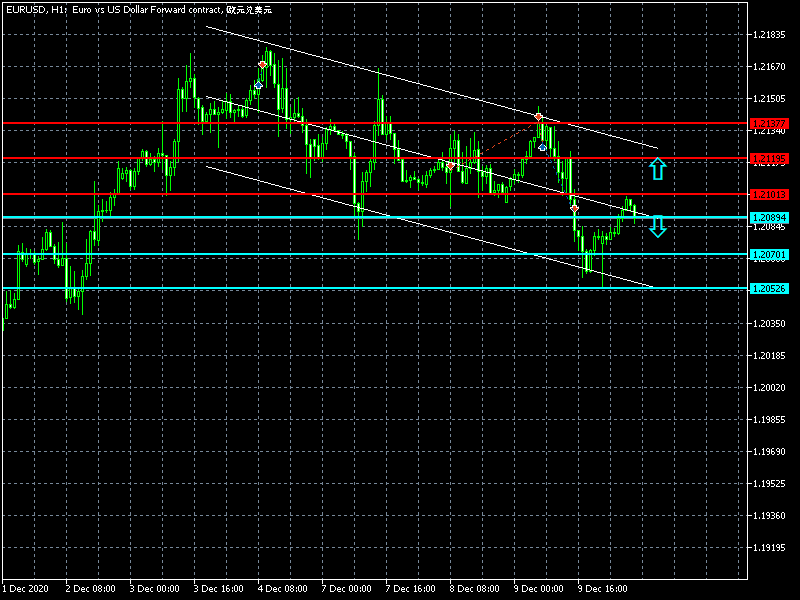Click the 9 Dec 00:00 time label
800x600 pixels.
[x=539, y=589]
